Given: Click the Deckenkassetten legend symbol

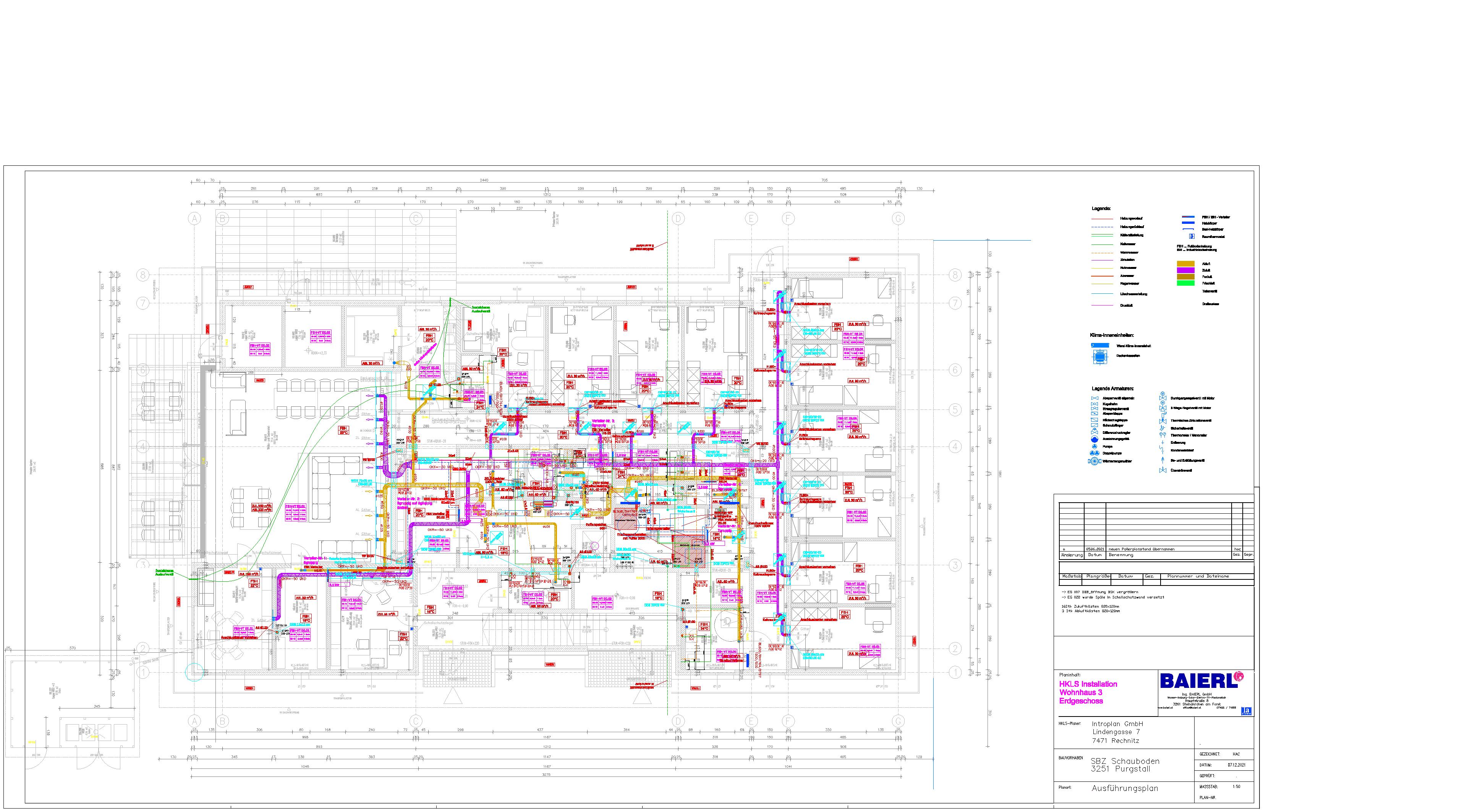Looking at the screenshot, I should click(x=1101, y=356).
